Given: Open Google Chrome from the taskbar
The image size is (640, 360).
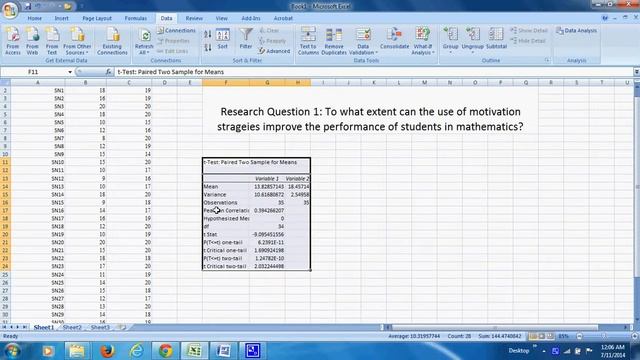Looking at the screenshot, I should click(165, 351).
